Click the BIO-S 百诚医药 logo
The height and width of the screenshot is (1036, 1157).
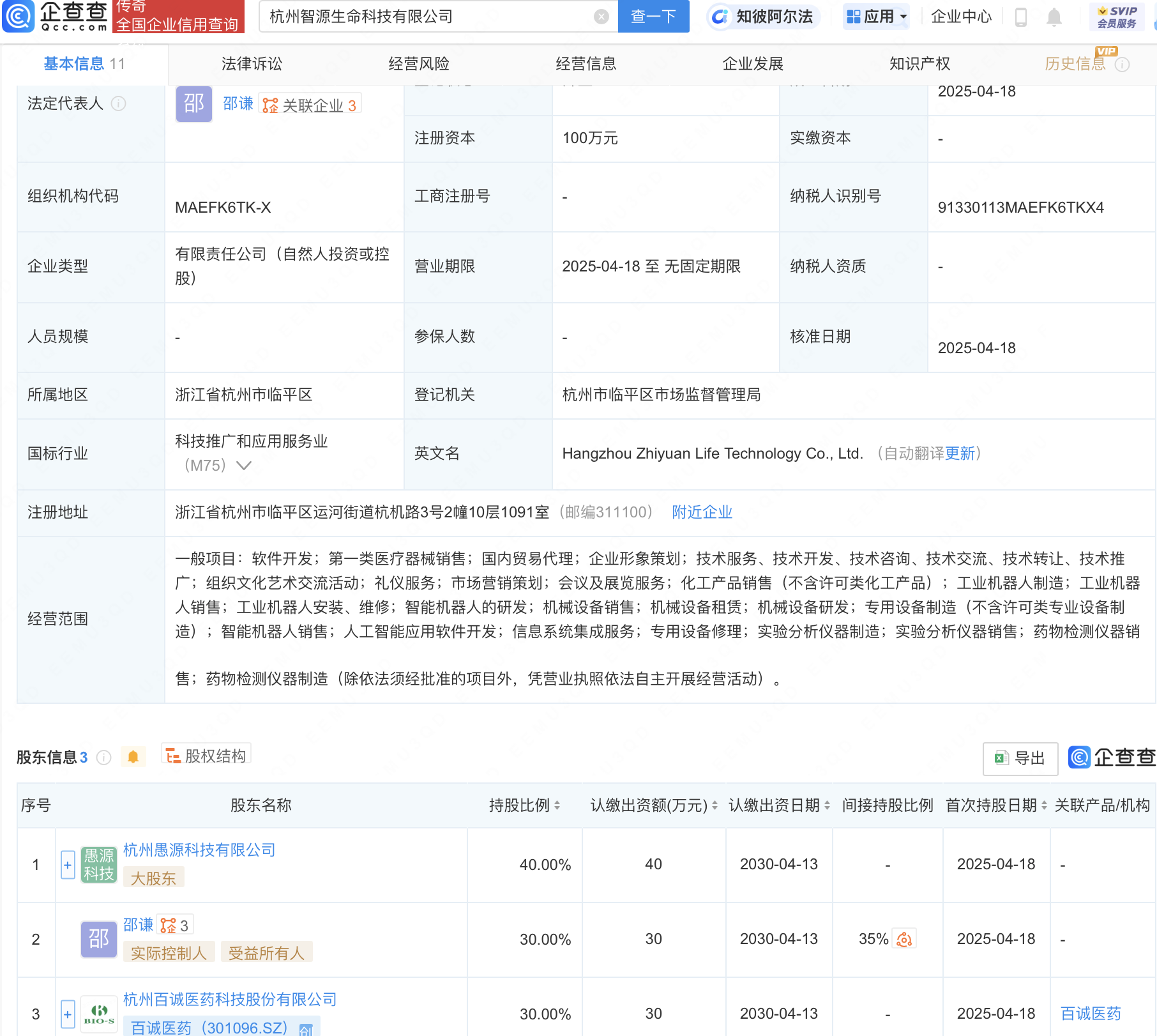99,1014
